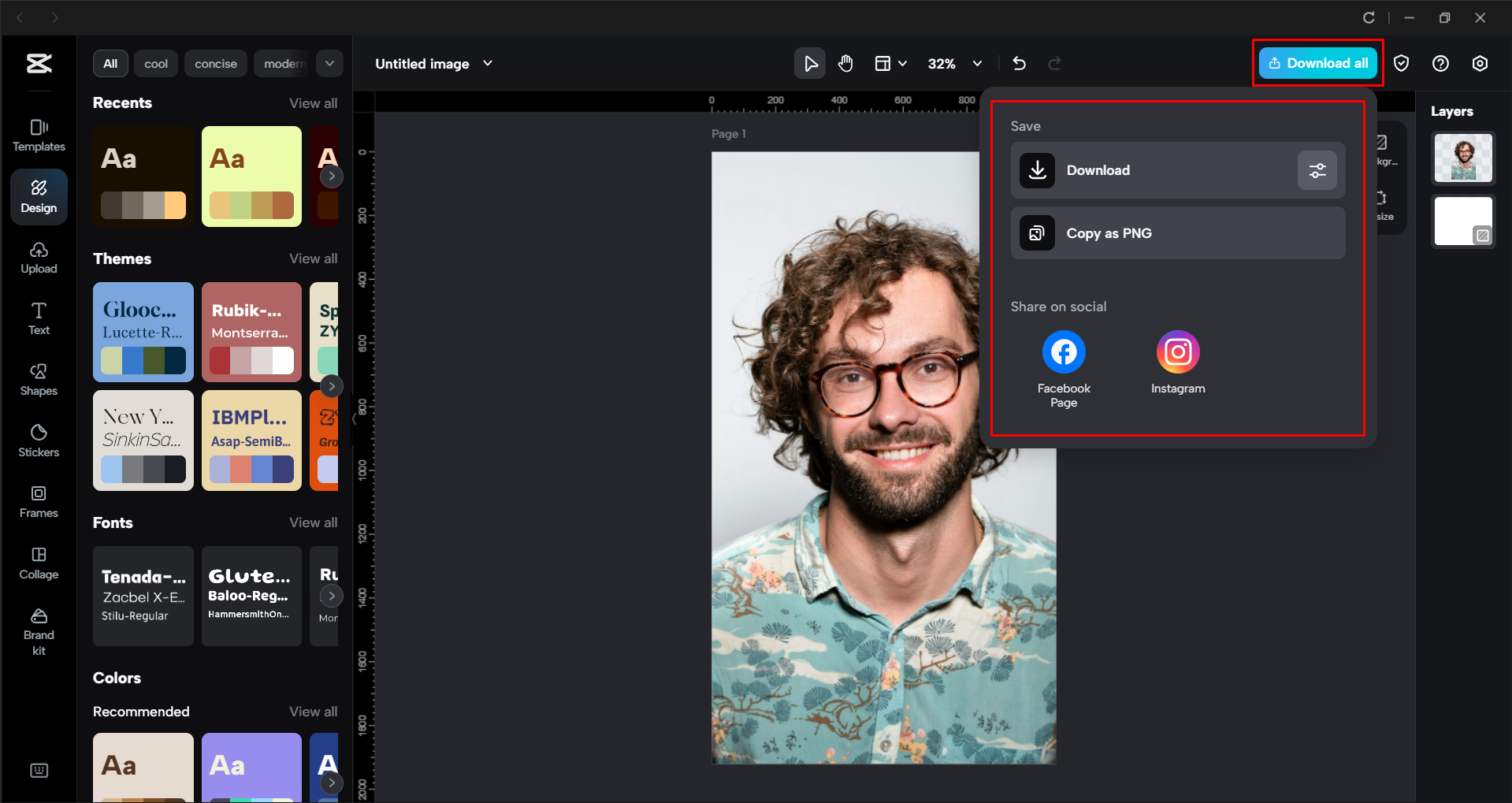Select the hand pan tool

point(845,63)
